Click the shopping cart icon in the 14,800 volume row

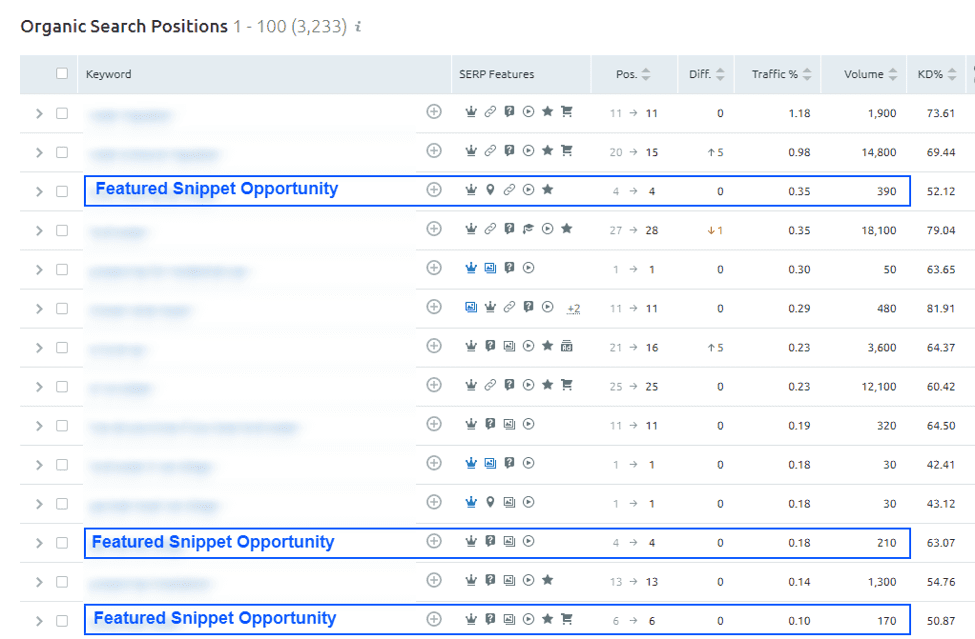click(x=567, y=151)
